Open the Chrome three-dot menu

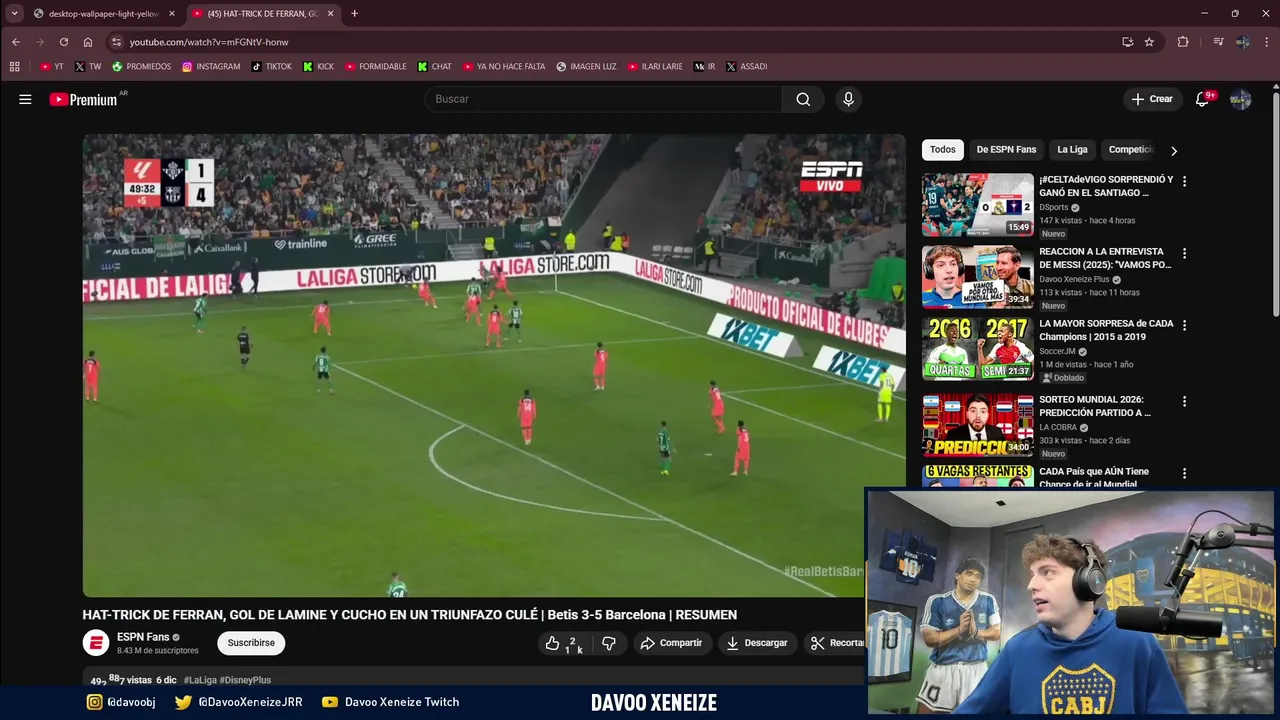(1267, 42)
